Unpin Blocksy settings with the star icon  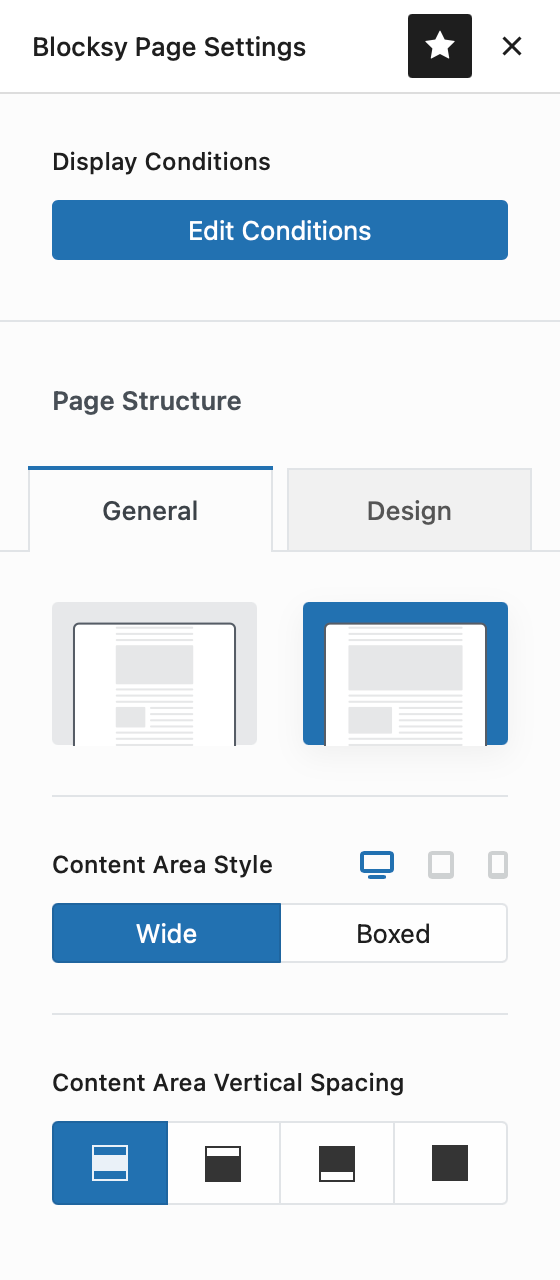(x=440, y=46)
